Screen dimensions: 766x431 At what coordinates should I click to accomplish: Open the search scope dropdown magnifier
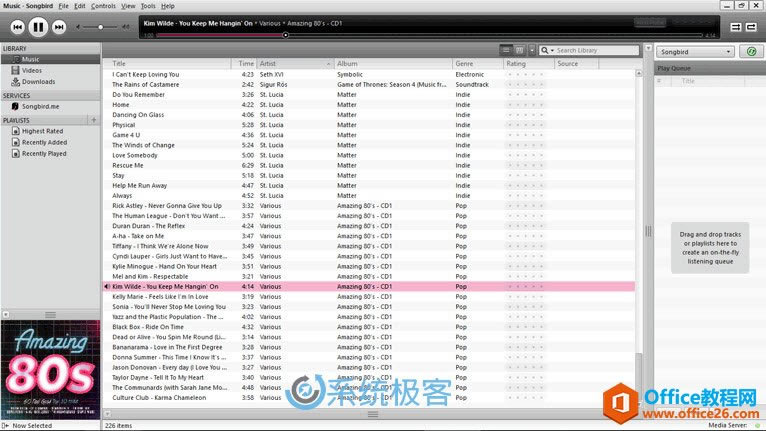click(547, 50)
